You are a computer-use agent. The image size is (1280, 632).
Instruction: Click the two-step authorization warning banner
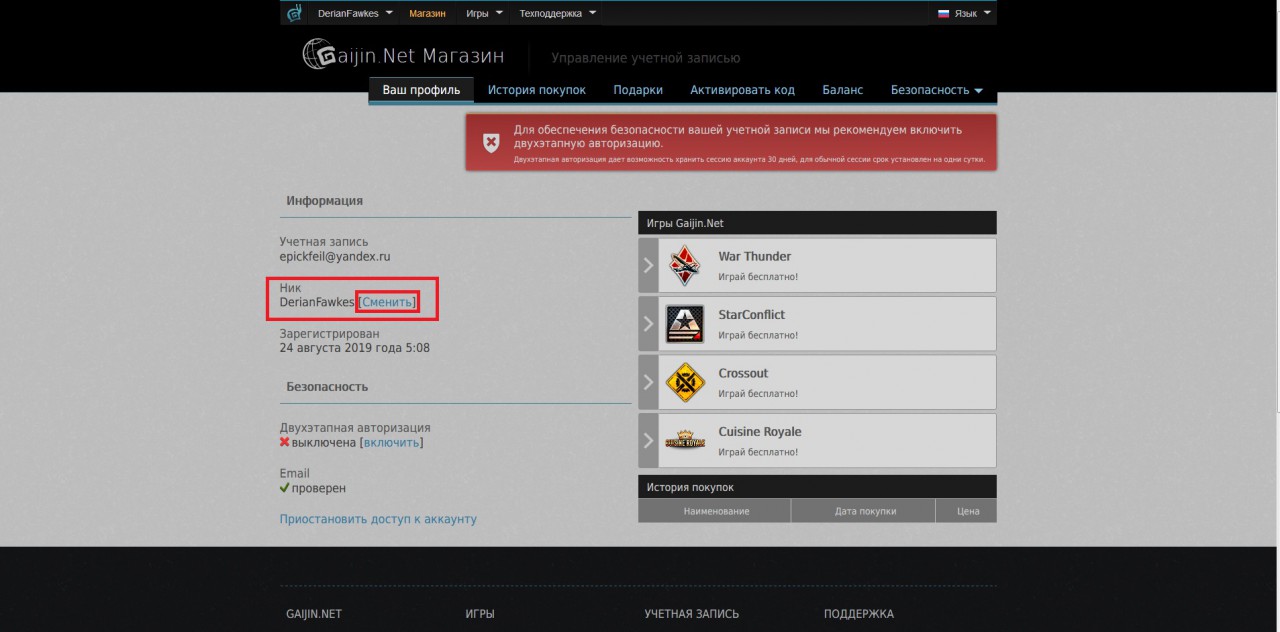(x=731, y=142)
